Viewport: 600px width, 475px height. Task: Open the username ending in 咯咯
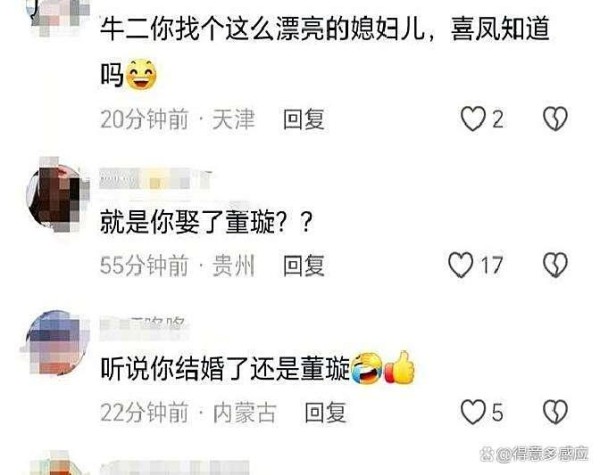pyautogui.click(x=144, y=326)
